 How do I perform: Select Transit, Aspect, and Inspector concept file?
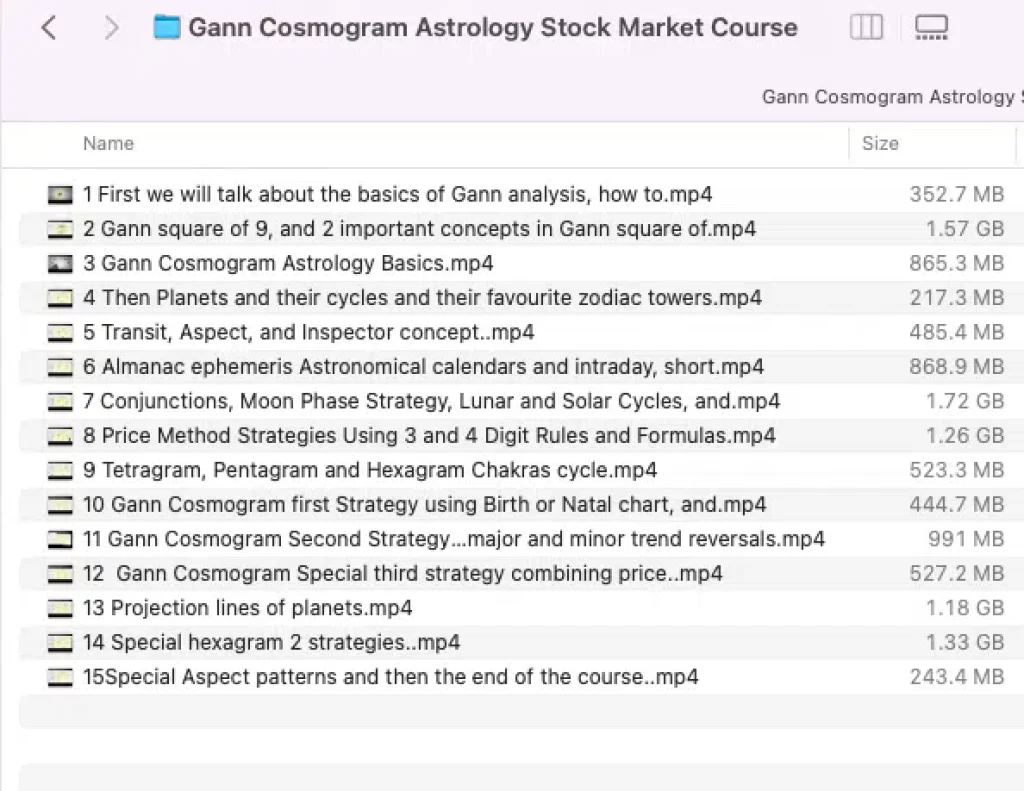(x=308, y=332)
